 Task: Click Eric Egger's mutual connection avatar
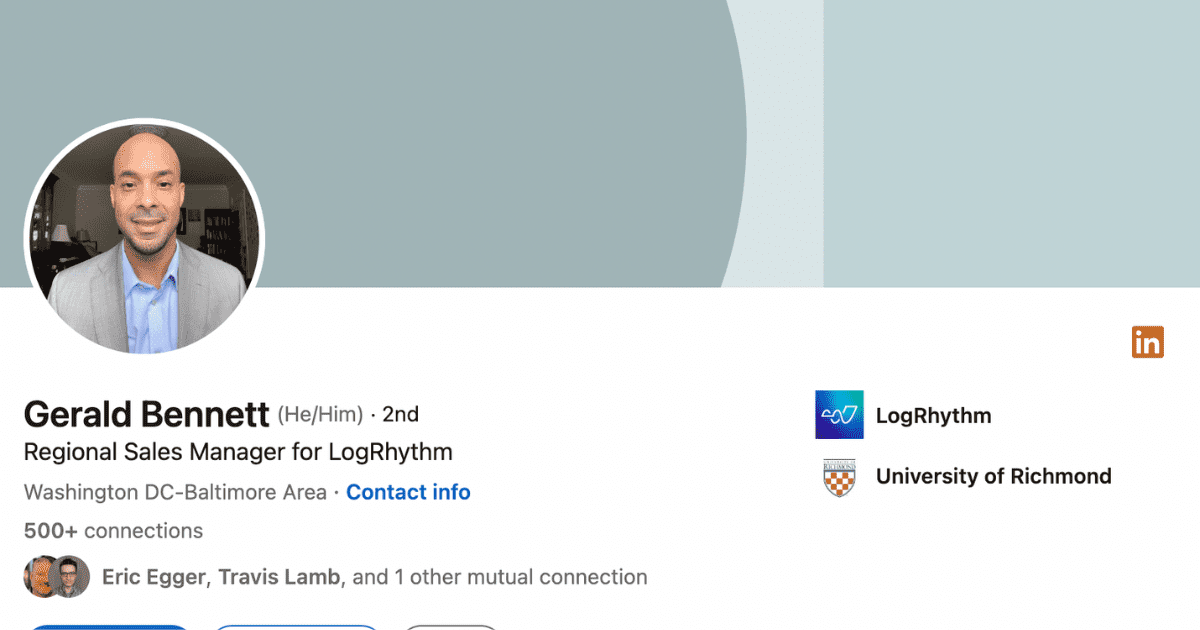(x=41, y=577)
